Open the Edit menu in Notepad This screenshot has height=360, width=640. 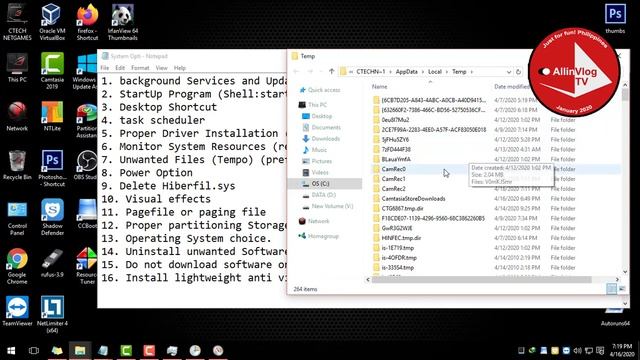pos(120,68)
